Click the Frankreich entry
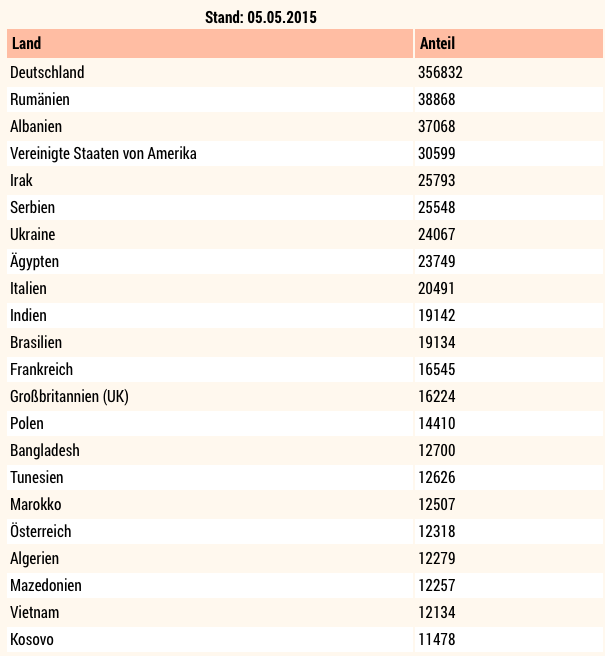Image resolution: width=605 pixels, height=656 pixels. pos(41,369)
